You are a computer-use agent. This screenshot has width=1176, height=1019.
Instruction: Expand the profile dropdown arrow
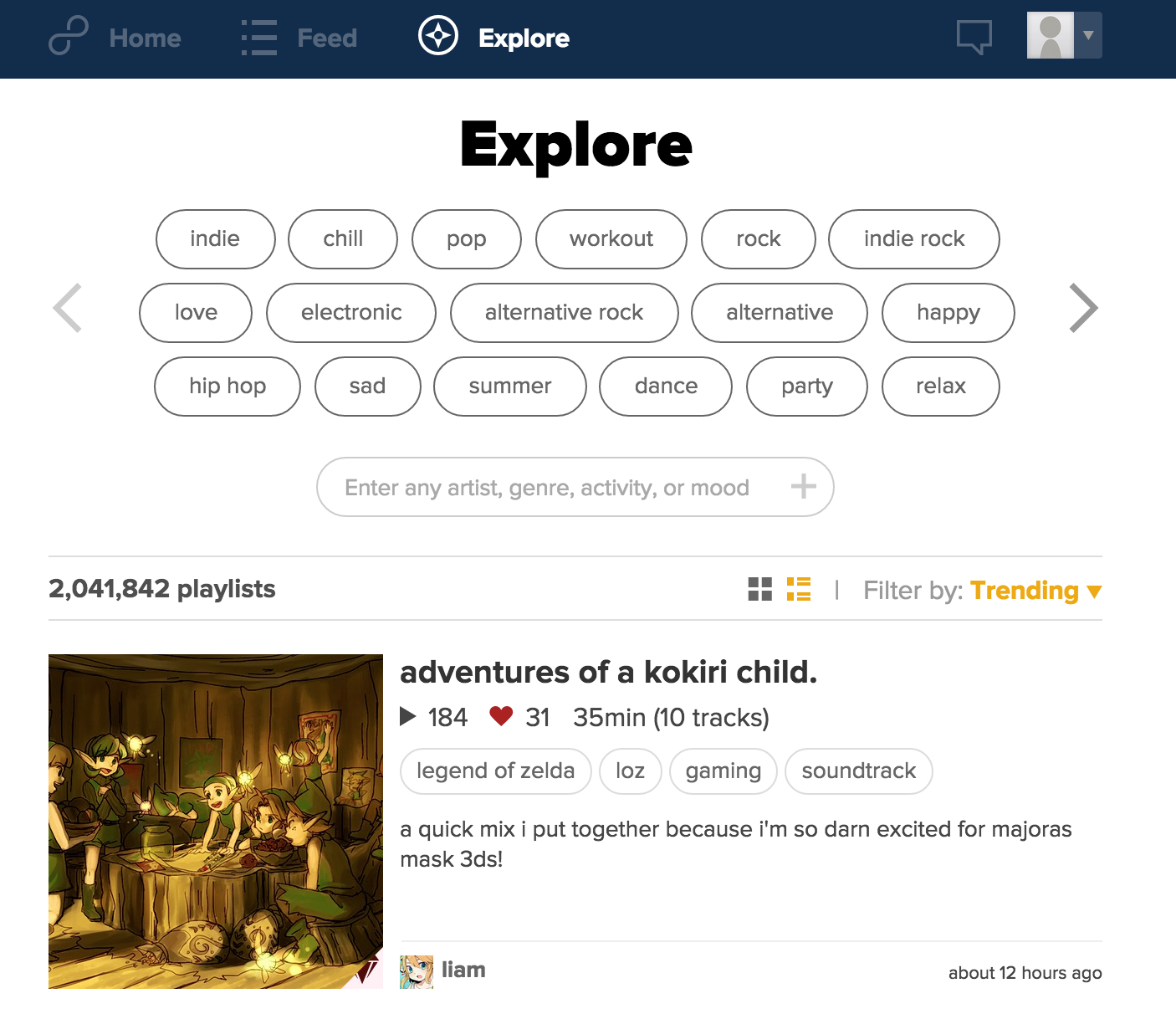tap(1088, 35)
